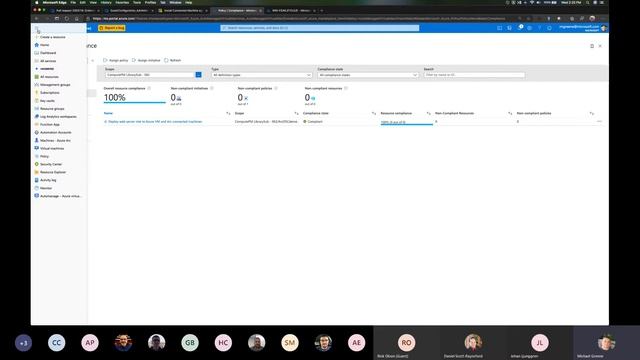Open portal settings gear icon
Screen dimensions: 640x360
(529, 28)
